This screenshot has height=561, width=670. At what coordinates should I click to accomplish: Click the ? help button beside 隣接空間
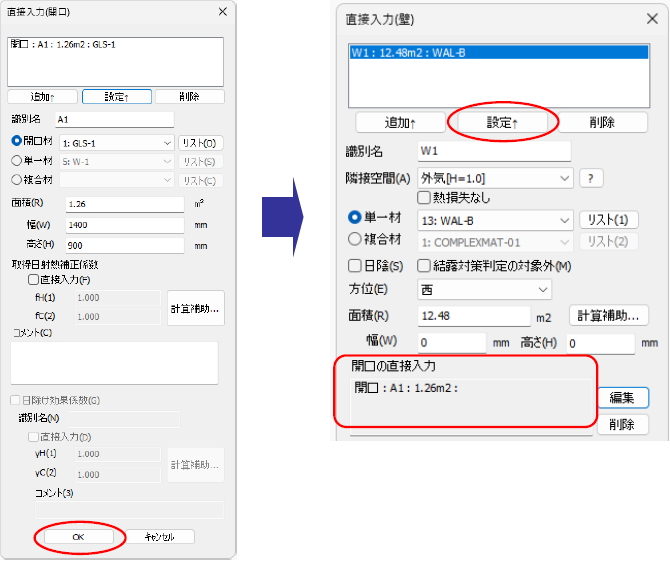coord(591,178)
